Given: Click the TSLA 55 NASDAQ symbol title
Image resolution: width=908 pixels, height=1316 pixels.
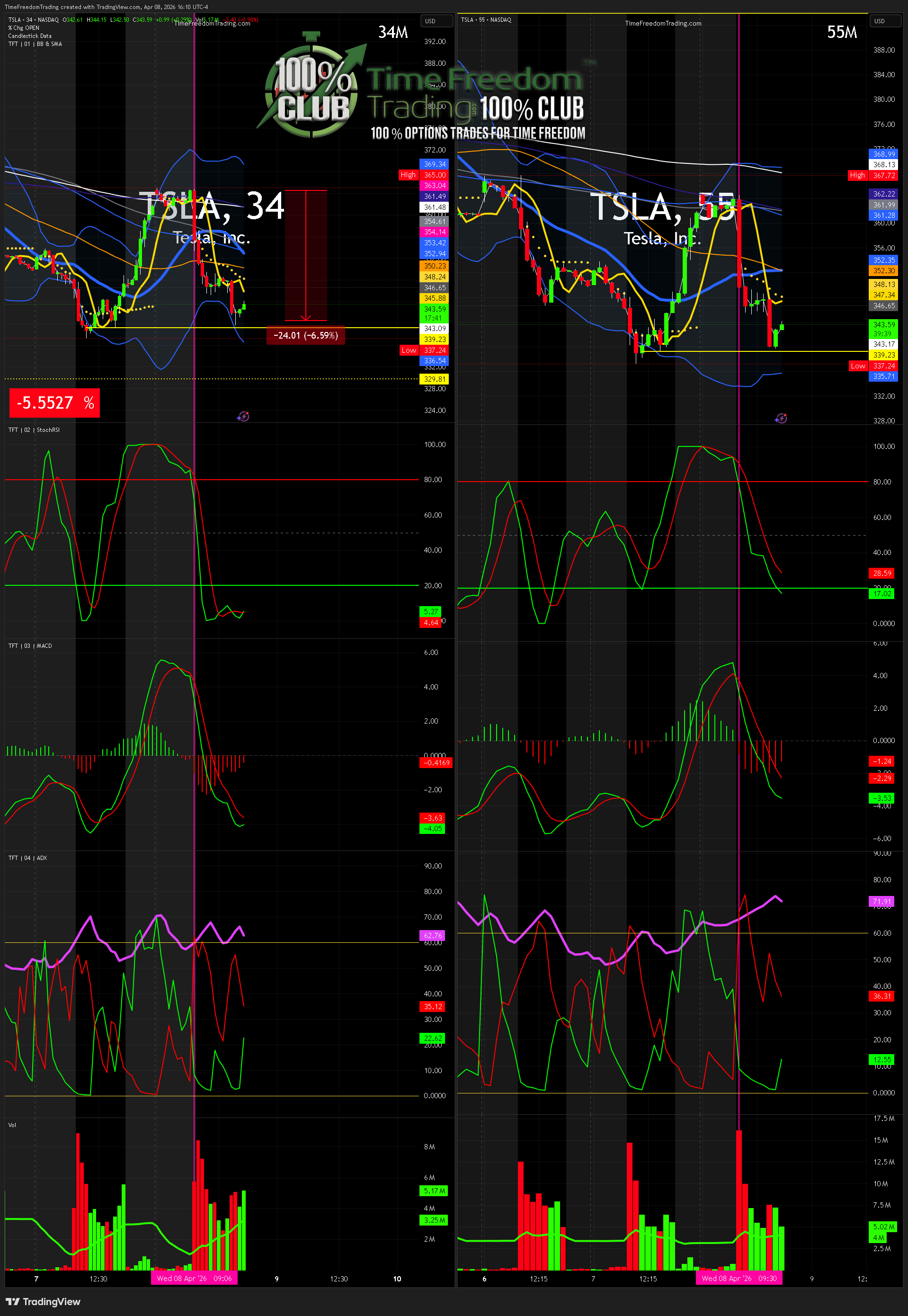Looking at the screenshot, I should [486, 20].
